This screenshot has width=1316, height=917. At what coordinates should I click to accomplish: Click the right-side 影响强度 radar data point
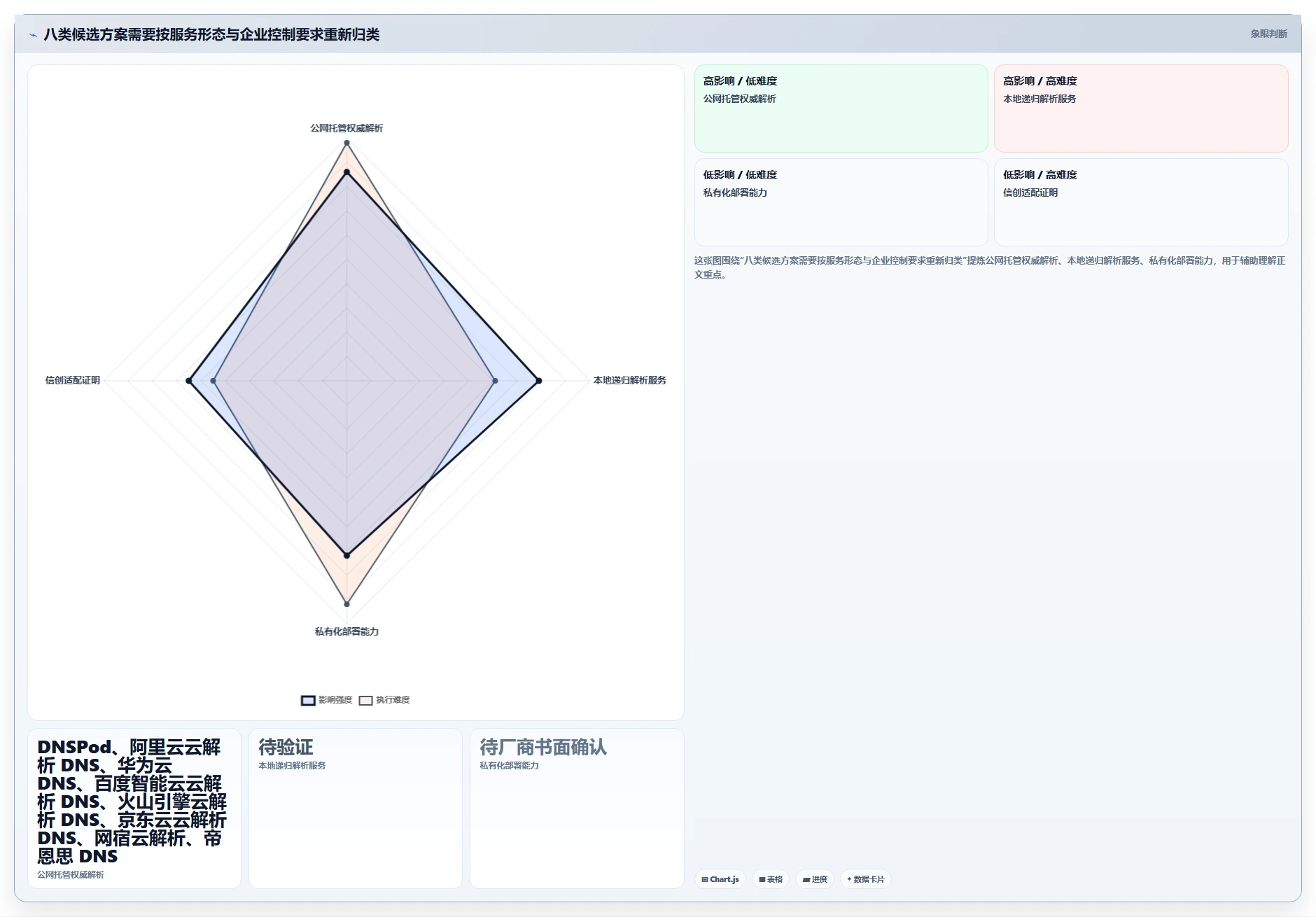pos(538,381)
